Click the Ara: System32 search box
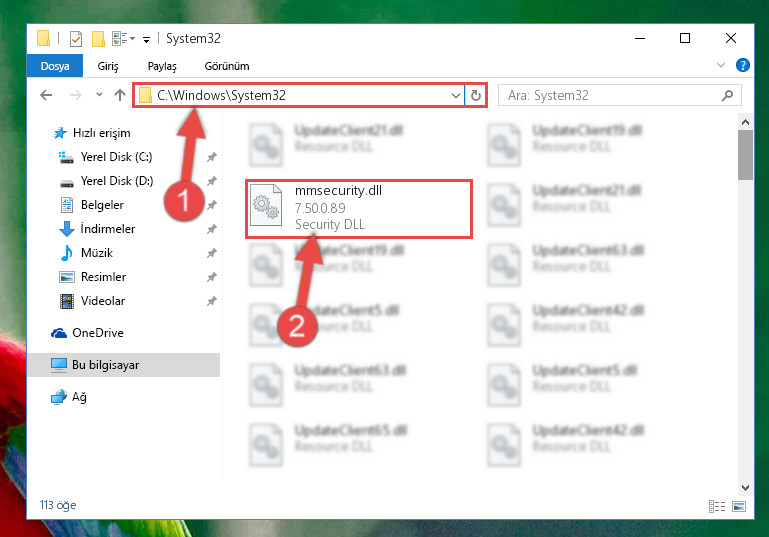This screenshot has width=769, height=537. click(620, 95)
